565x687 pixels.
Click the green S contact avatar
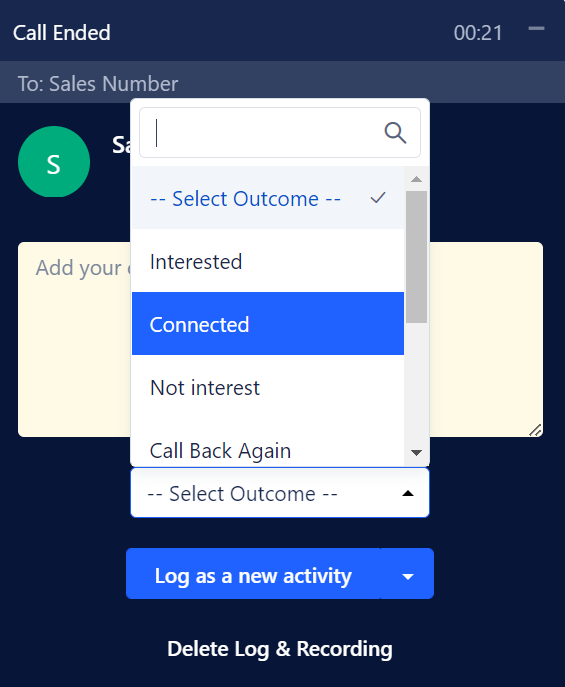[x=54, y=162]
